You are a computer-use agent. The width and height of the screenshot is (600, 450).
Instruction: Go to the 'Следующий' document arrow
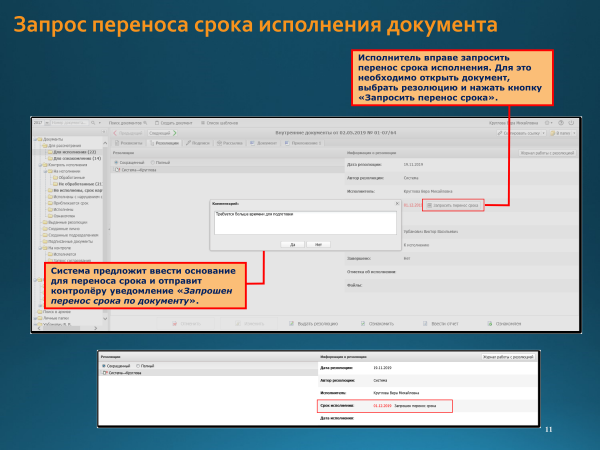click(x=164, y=132)
